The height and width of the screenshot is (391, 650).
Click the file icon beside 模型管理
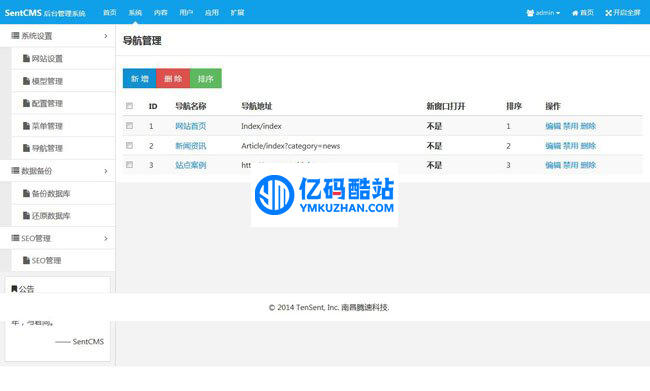click(27, 81)
